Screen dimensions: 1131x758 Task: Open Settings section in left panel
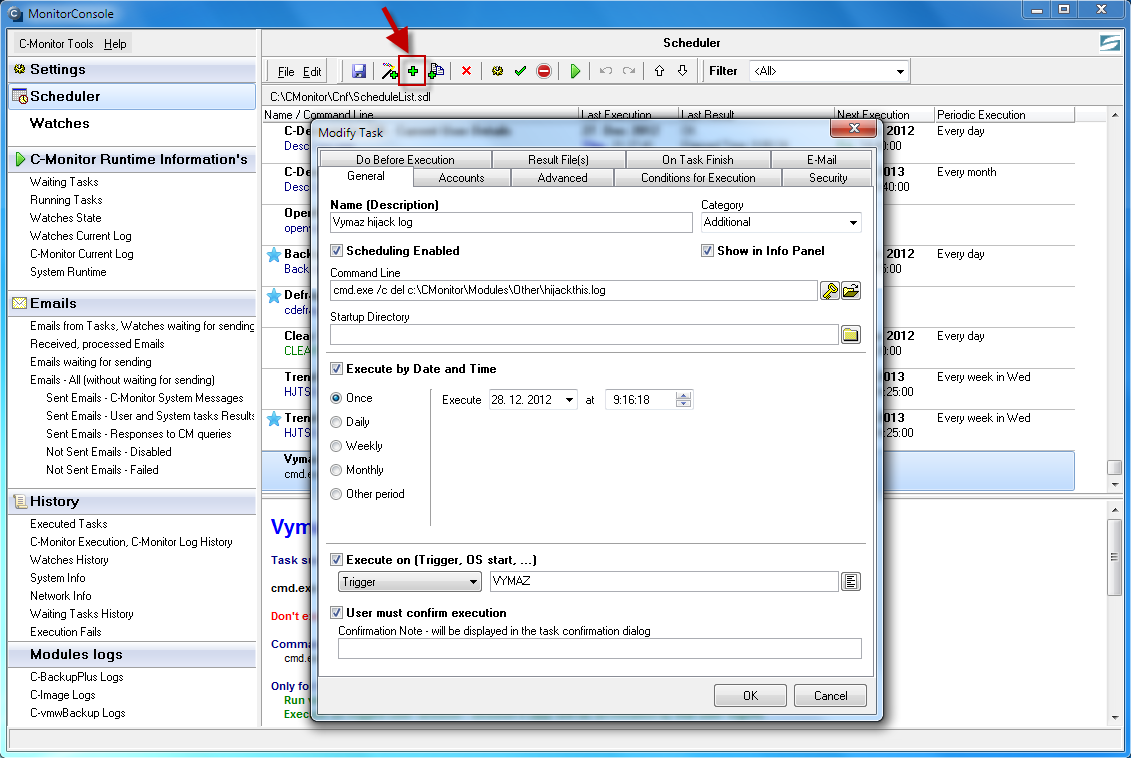(58, 69)
